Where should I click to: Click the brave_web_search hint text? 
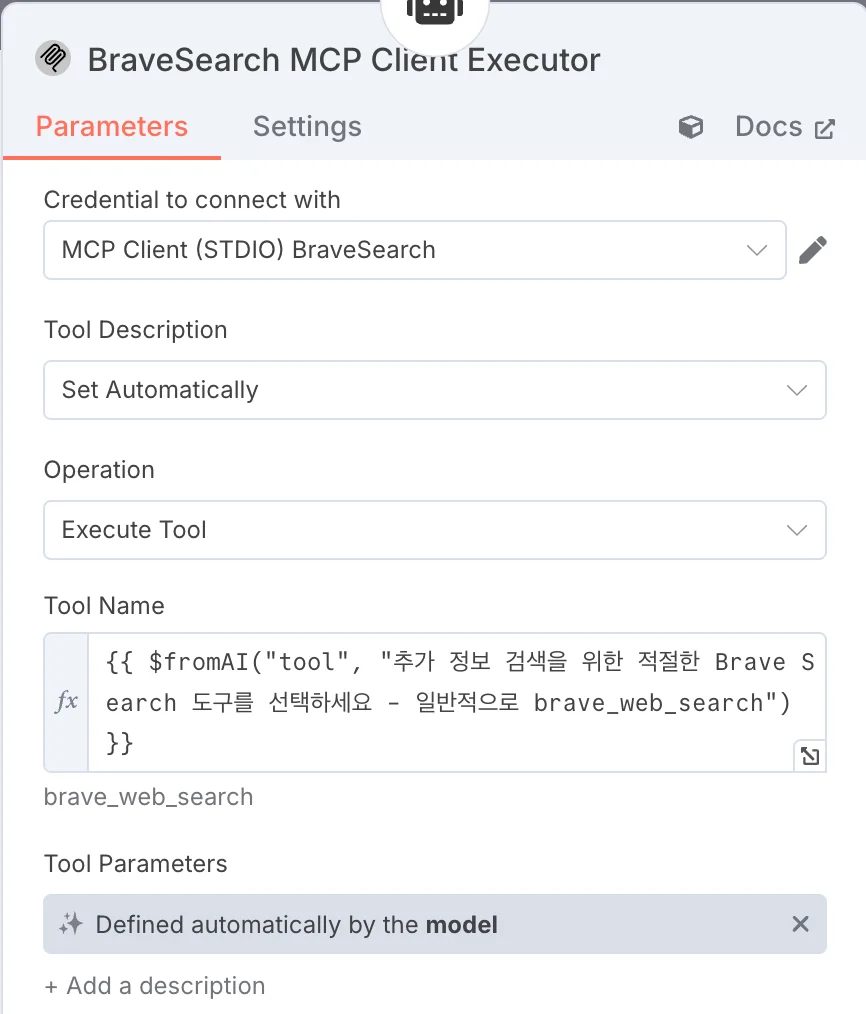click(x=148, y=797)
